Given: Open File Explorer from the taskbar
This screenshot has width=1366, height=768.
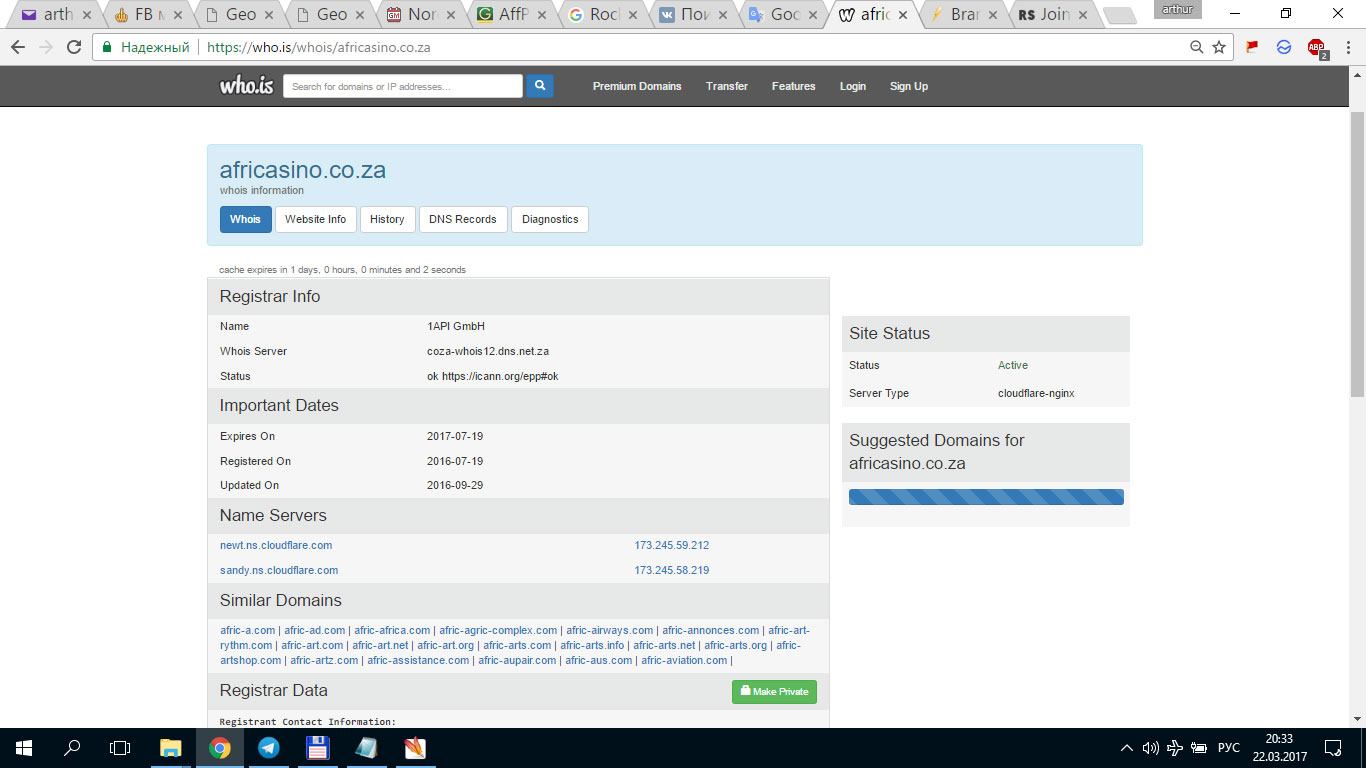Looking at the screenshot, I should [x=171, y=747].
